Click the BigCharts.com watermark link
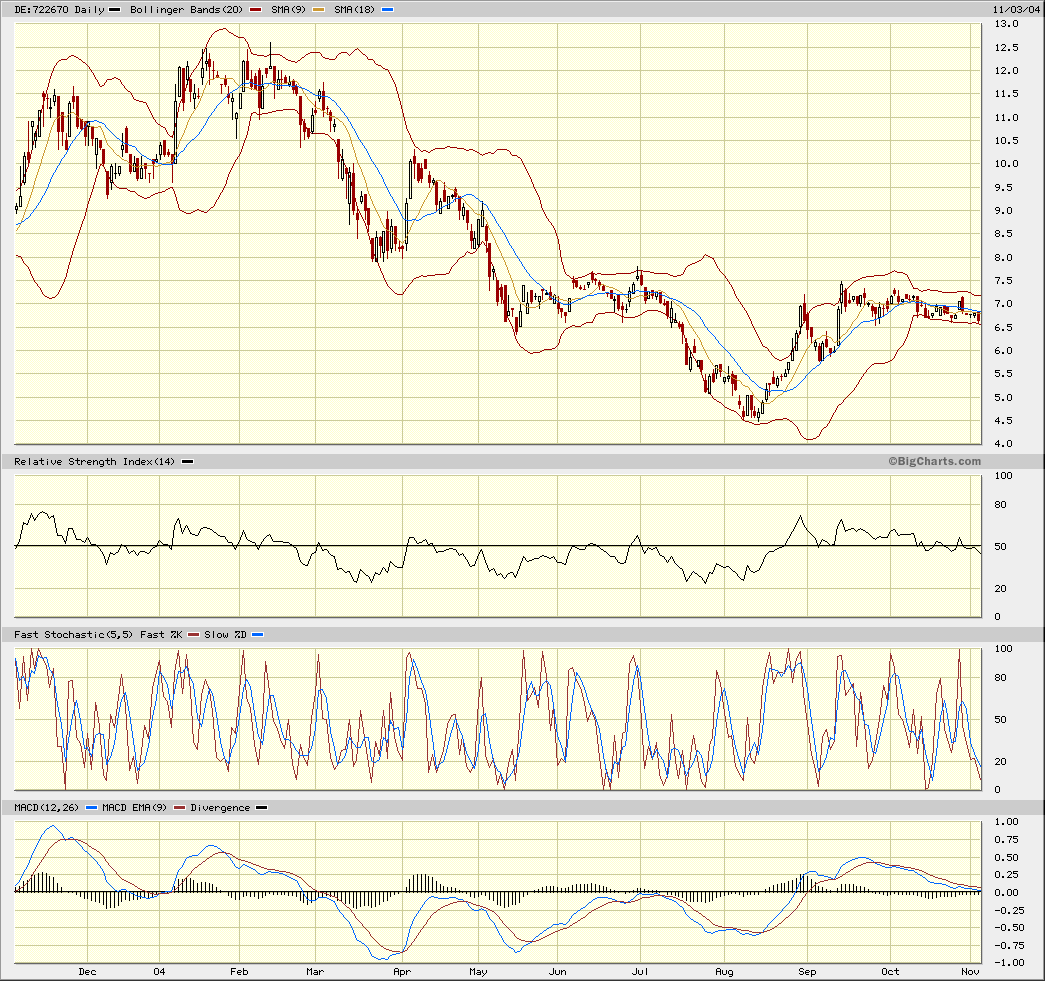 (x=934, y=461)
